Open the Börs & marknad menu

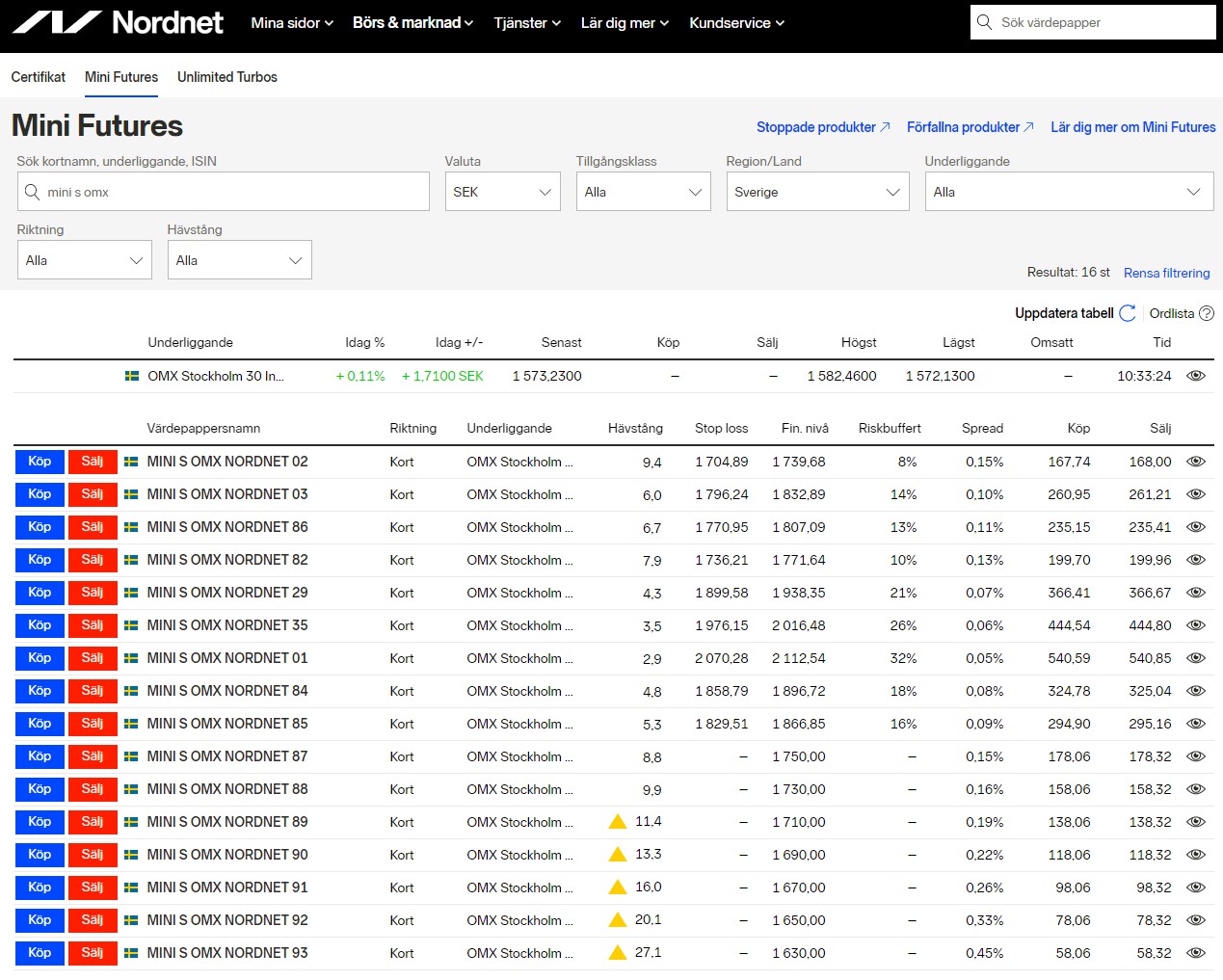pos(412,22)
